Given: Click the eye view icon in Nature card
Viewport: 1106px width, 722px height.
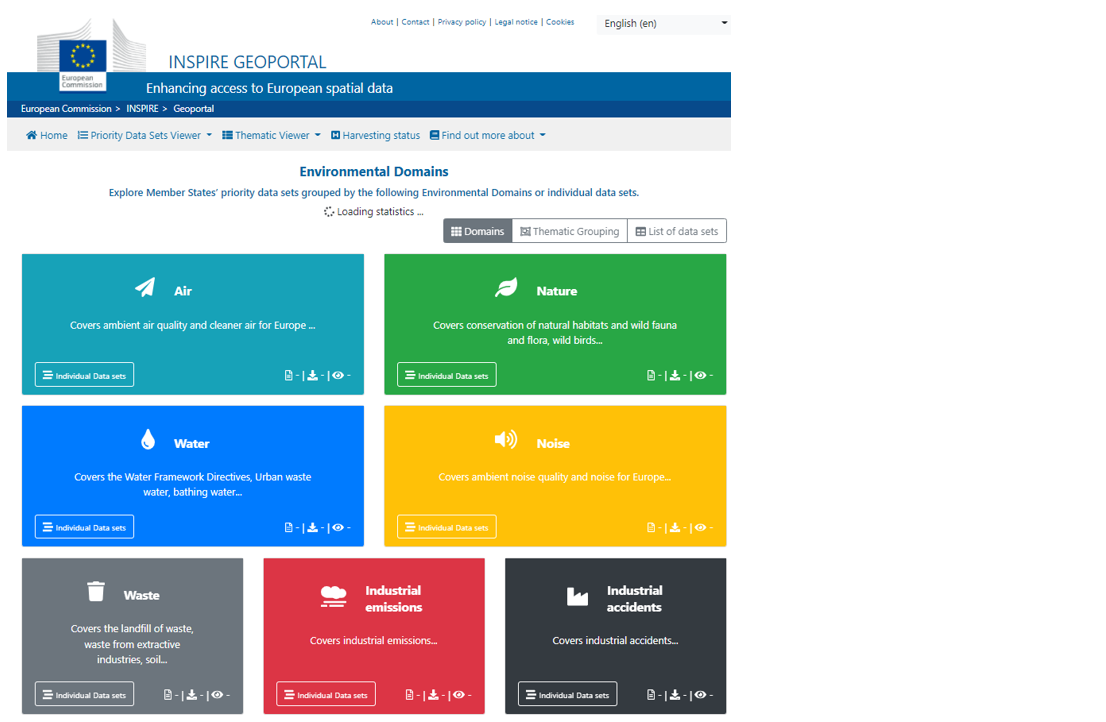Looking at the screenshot, I should coord(700,375).
